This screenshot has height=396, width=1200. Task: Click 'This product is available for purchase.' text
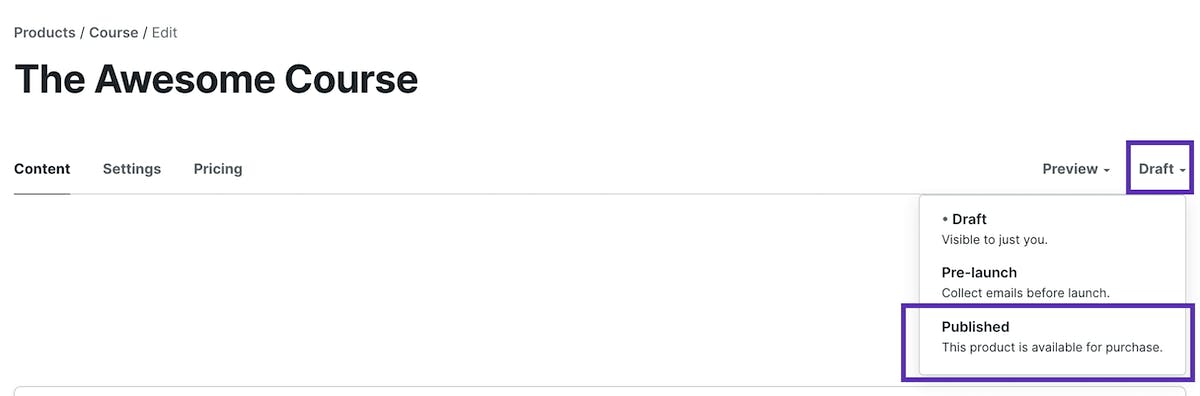[1052, 348]
